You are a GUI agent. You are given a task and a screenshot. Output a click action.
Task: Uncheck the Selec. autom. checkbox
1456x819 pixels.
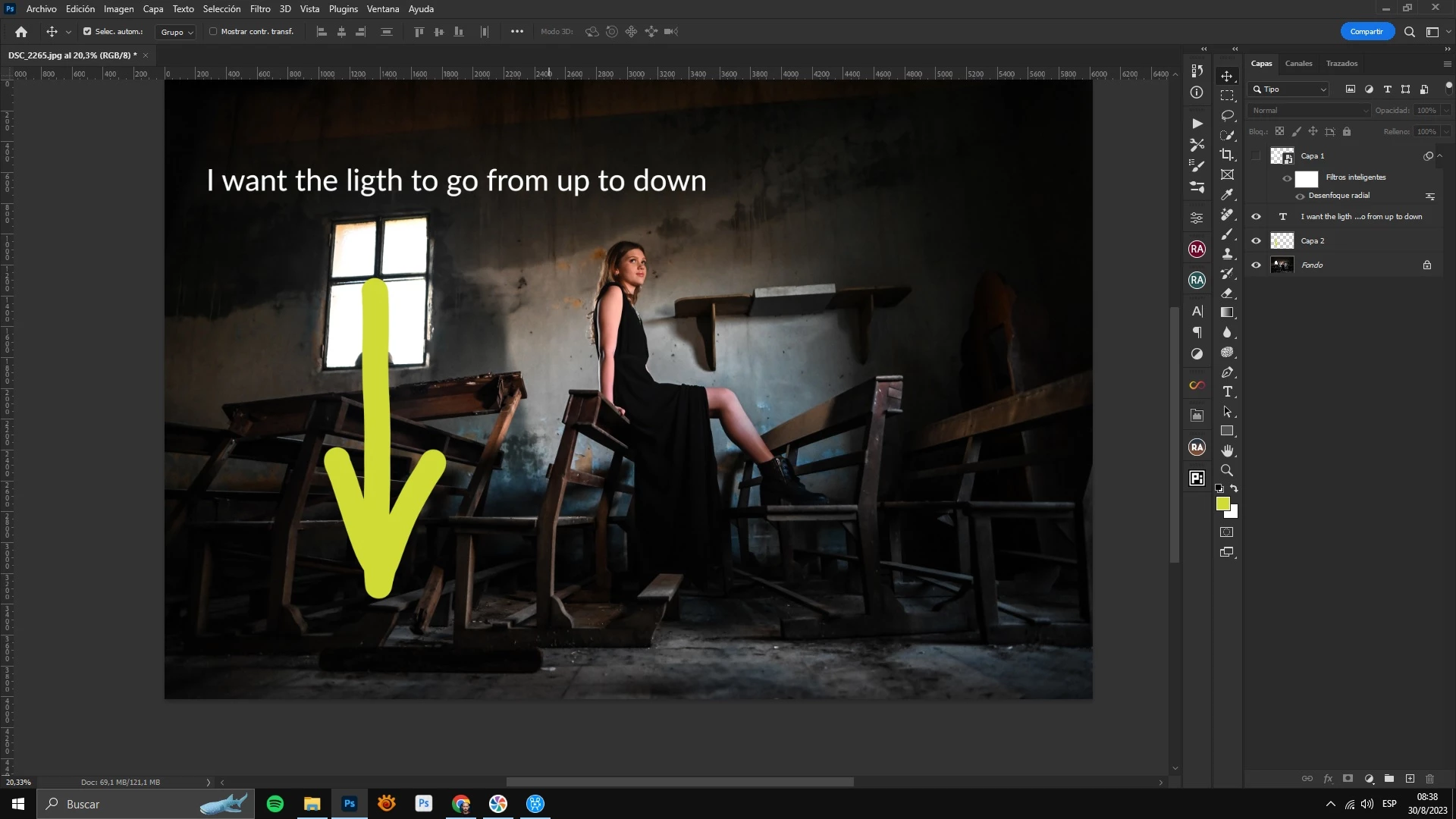tap(87, 32)
